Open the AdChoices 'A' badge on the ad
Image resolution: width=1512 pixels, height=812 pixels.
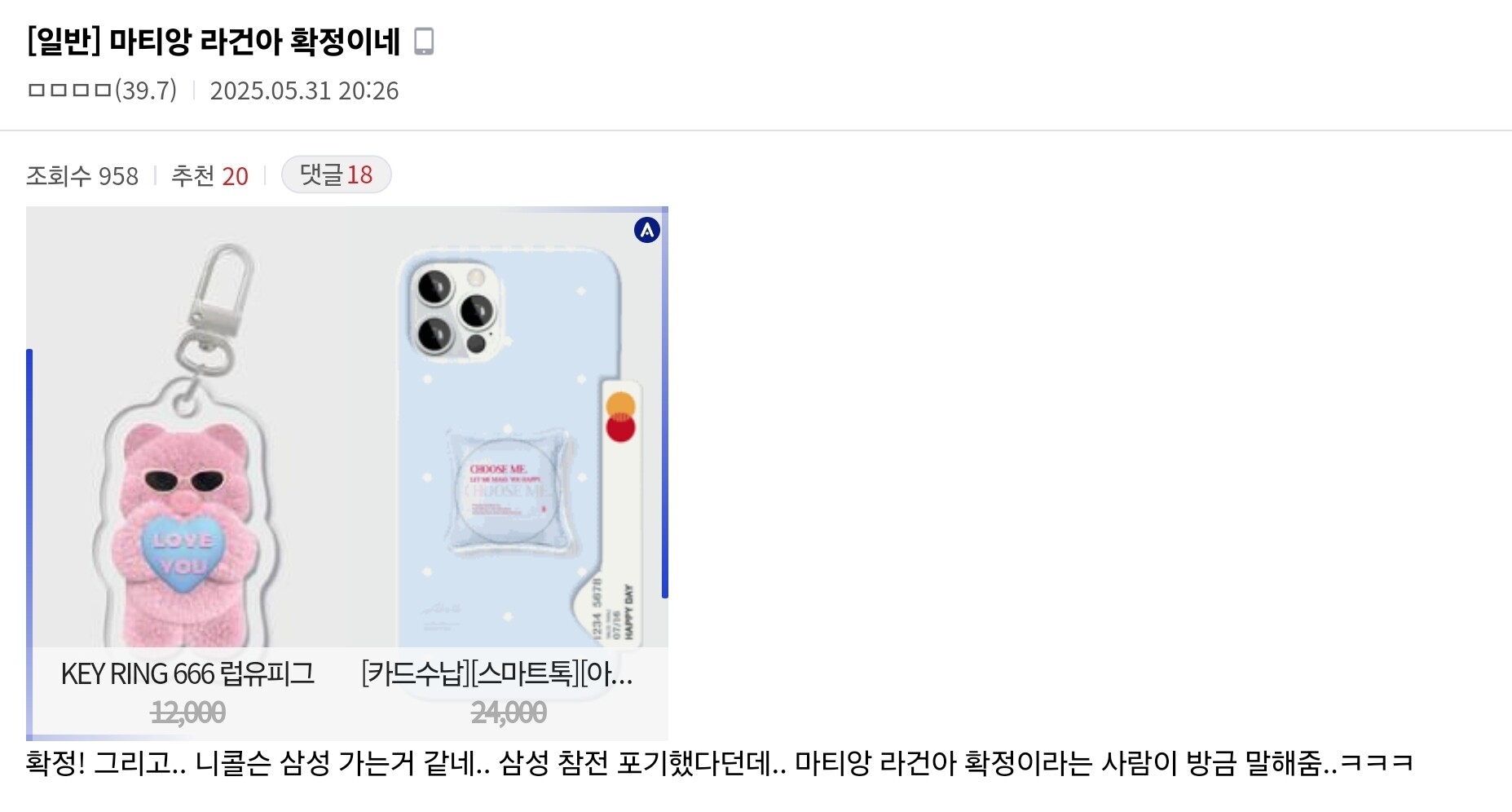pyautogui.click(x=647, y=231)
